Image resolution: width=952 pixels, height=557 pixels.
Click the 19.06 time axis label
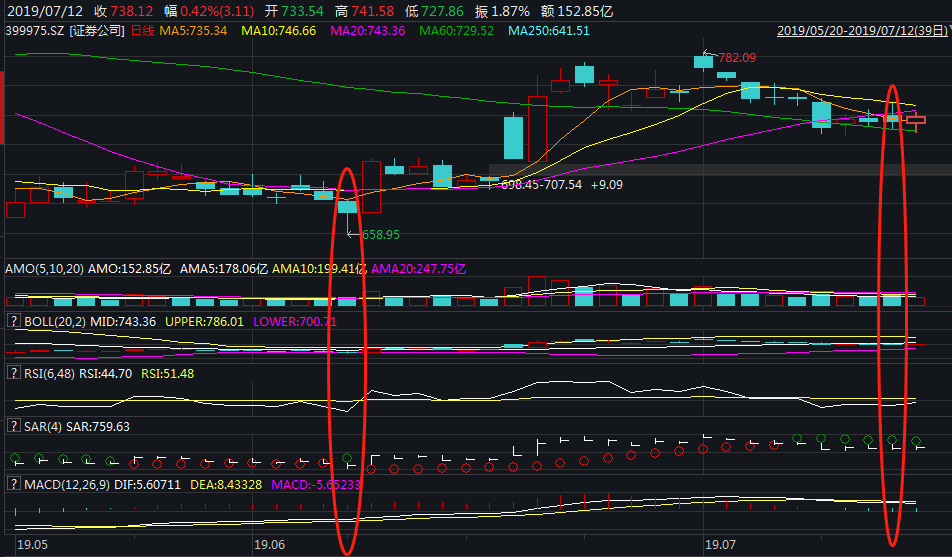tap(269, 544)
